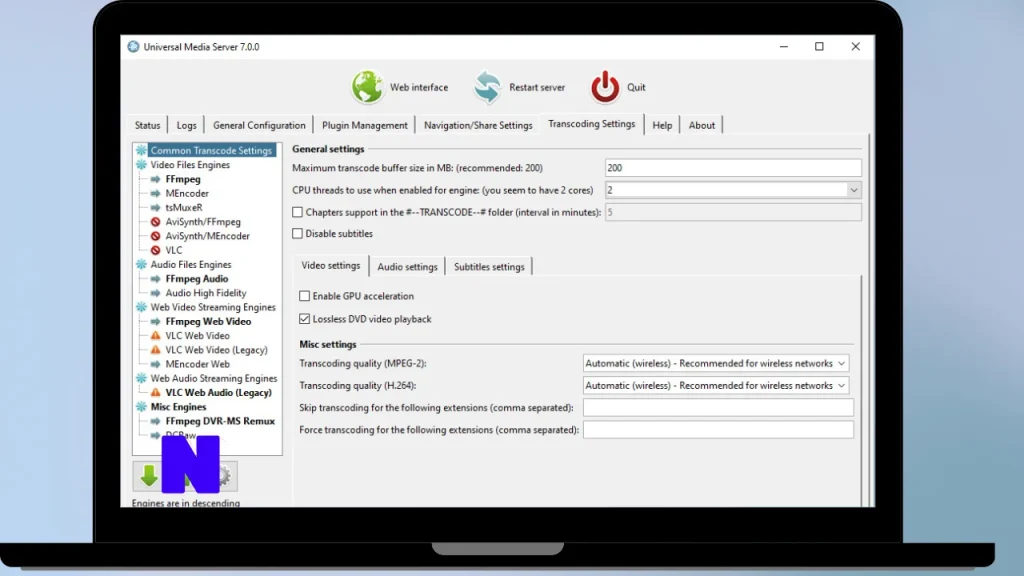Click the Skip transcoding extensions field

[718, 408]
